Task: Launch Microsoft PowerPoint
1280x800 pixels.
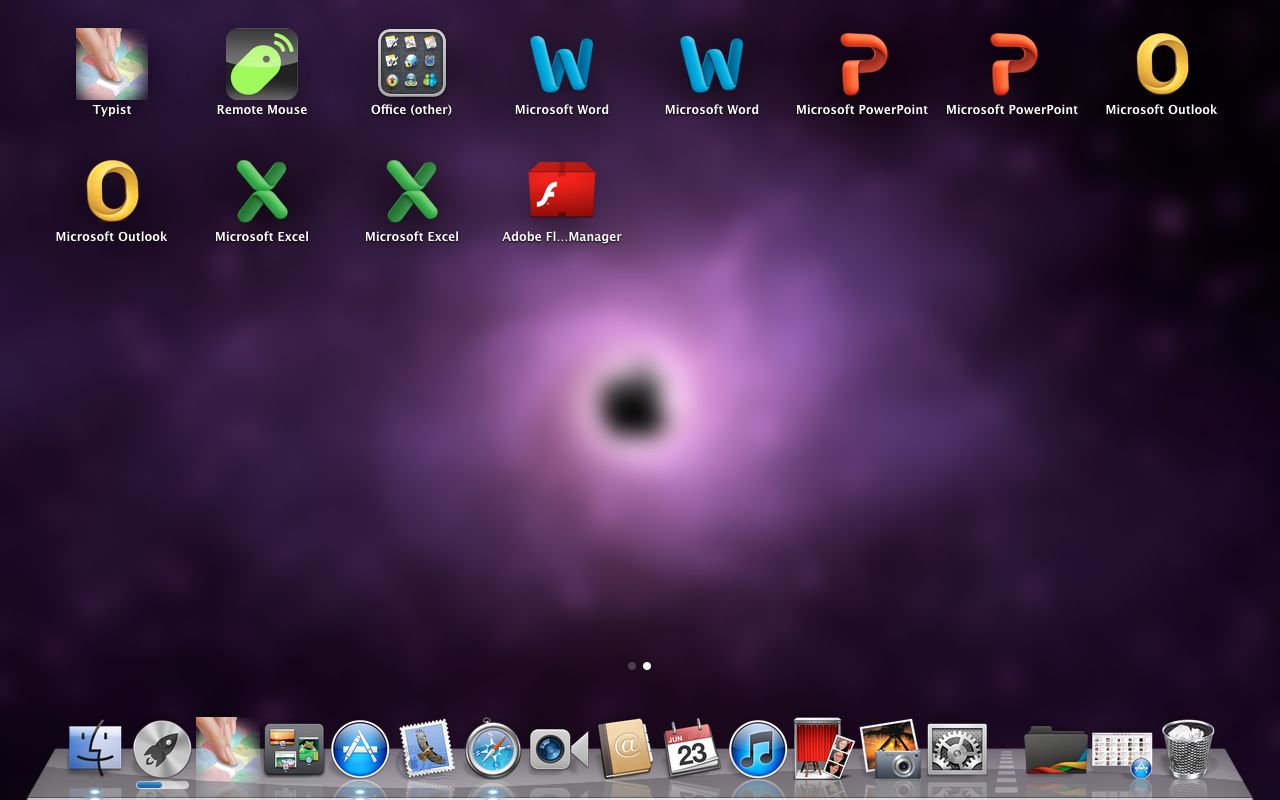Action: point(861,63)
